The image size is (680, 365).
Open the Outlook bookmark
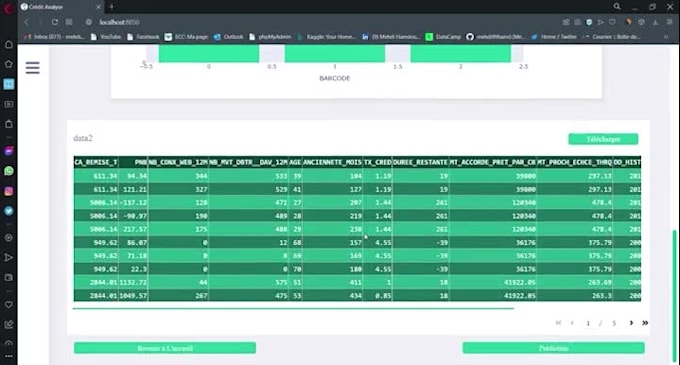pos(229,37)
